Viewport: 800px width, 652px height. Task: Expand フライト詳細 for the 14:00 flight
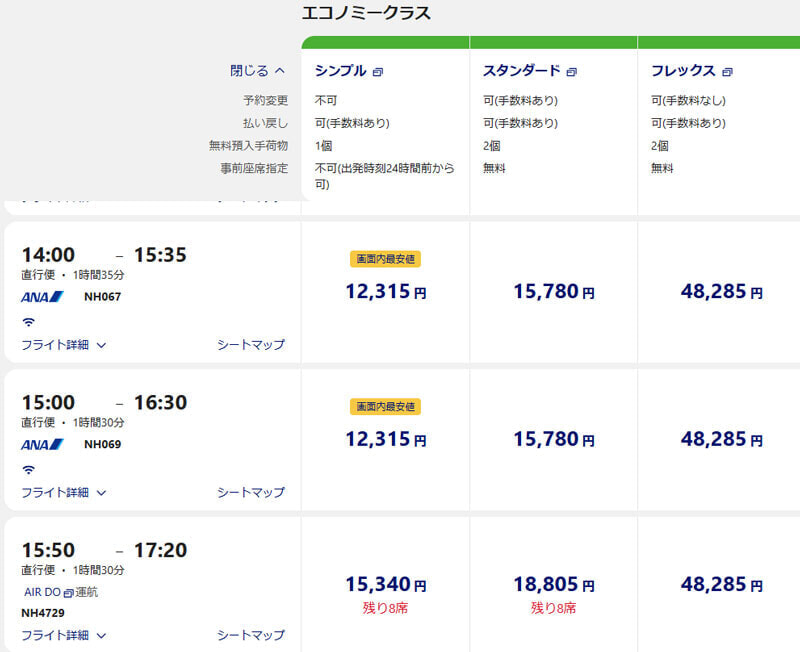pos(64,345)
